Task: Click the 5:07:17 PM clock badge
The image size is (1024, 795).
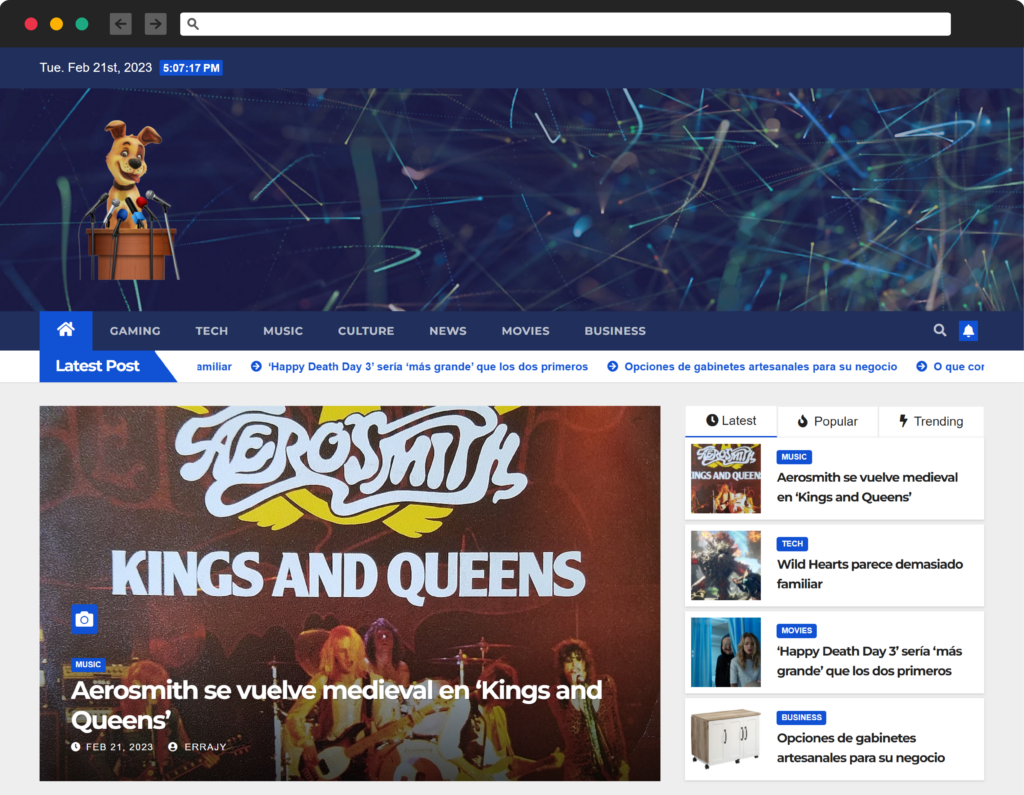Action: (191, 68)
